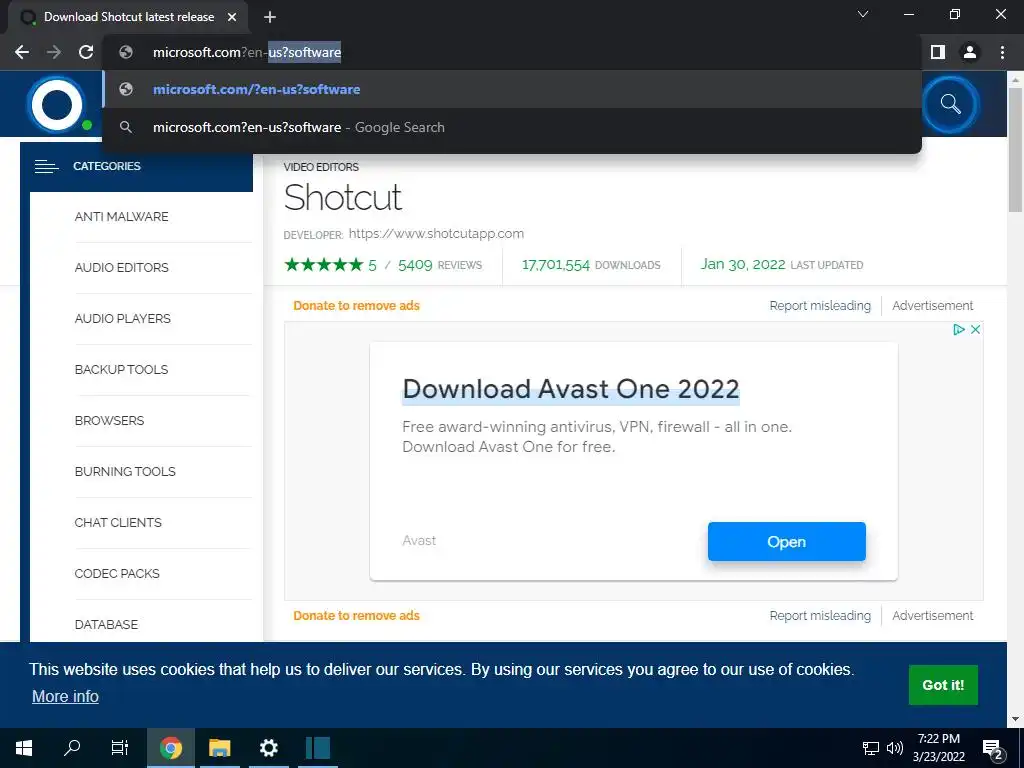Viewport: 1024px width, 768px height.
Task: Click the five-star rating
Action: pyautogui.click(x=324, y=264)
